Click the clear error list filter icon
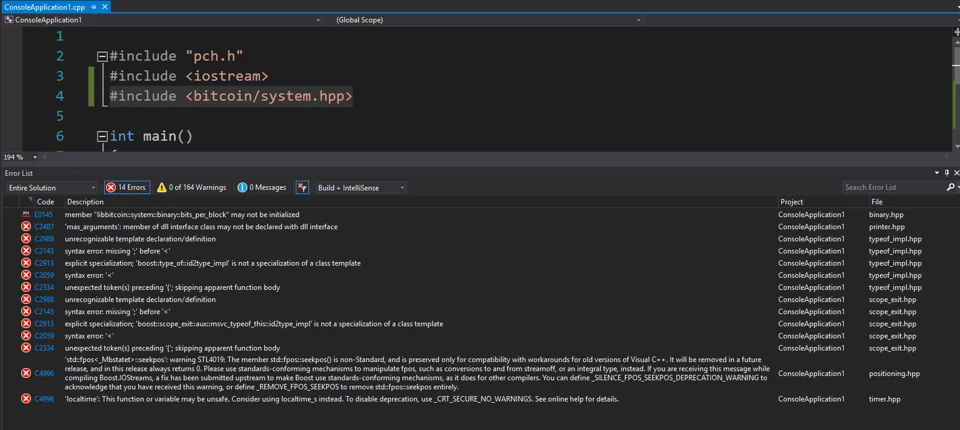 [x=302, y=187]
